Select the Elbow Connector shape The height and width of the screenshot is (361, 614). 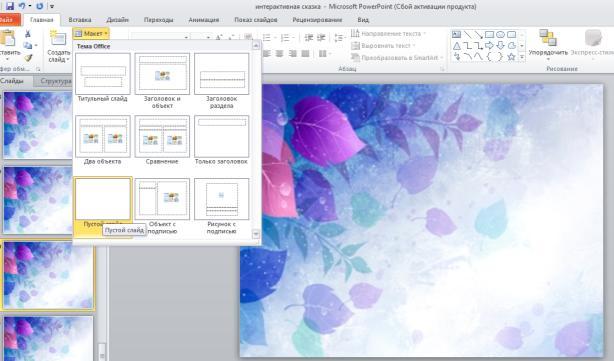[x=468, y=46]
